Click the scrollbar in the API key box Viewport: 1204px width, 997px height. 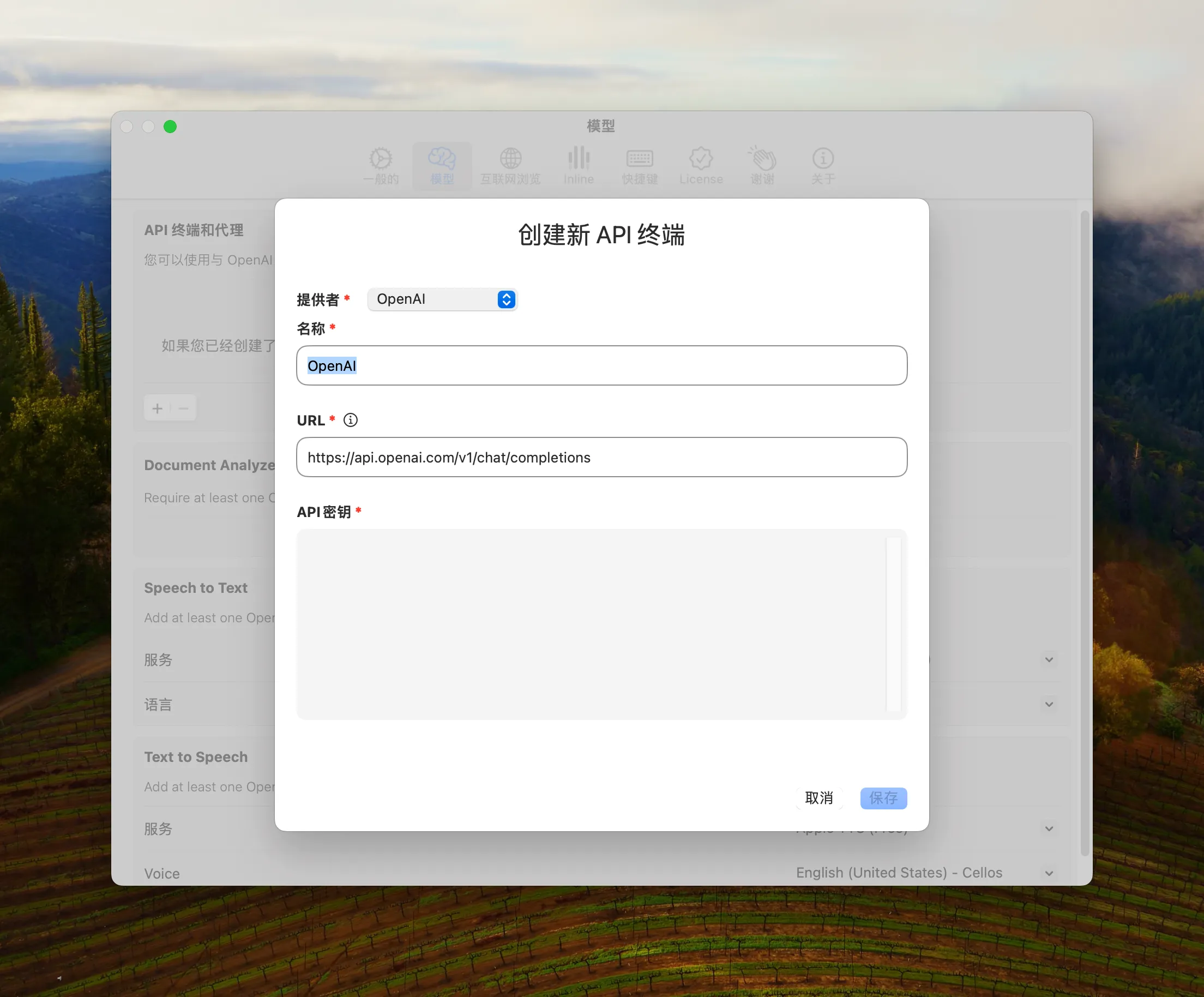[893, 622]
